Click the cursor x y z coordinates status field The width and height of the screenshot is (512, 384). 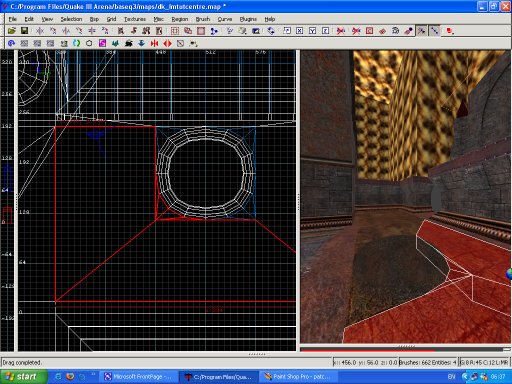coord(365,362)
